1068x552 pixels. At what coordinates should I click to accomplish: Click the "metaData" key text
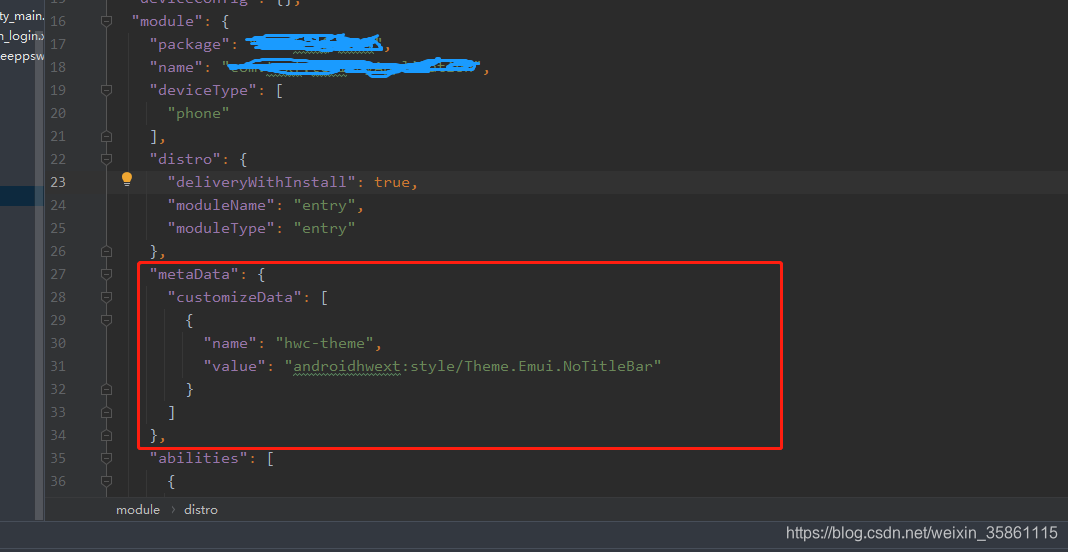(x=194, y=275)
